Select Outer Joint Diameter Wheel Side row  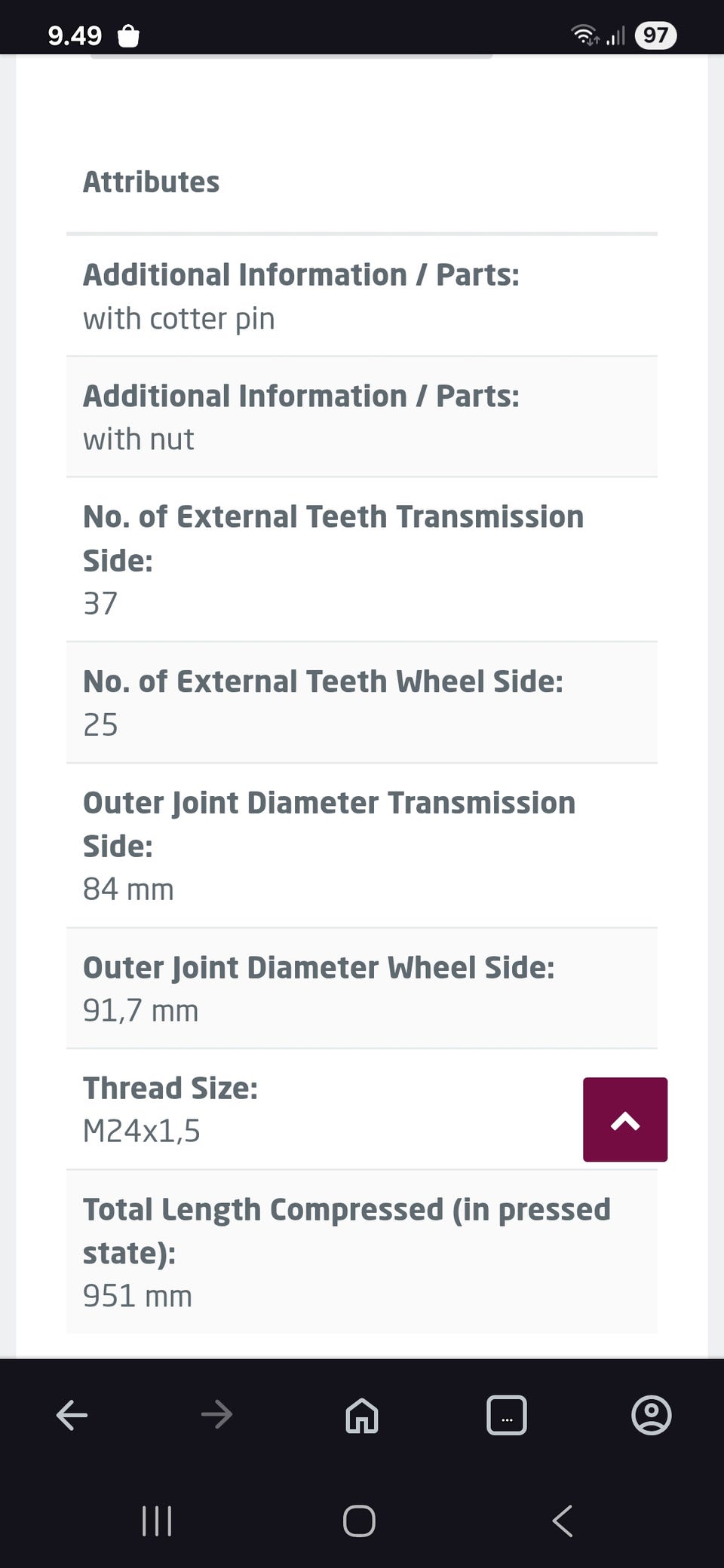pyautogui.click(x=362, y=988)
